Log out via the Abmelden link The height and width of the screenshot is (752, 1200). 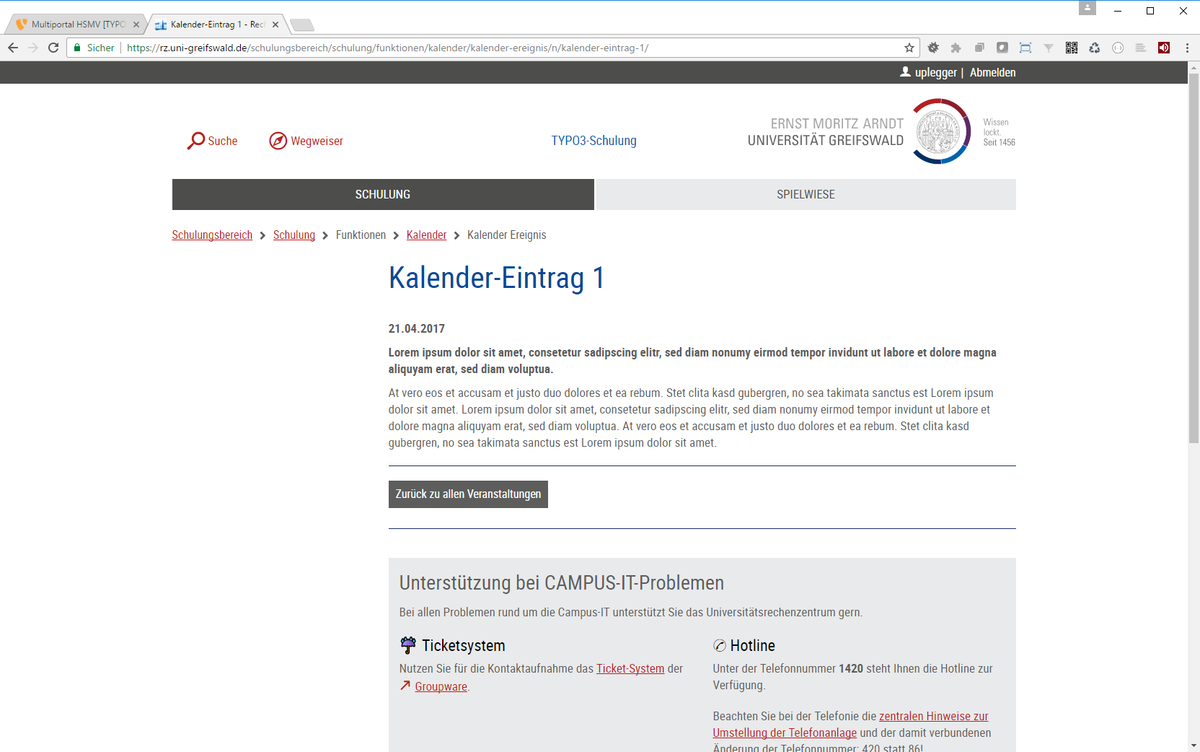tap(992, 72)
